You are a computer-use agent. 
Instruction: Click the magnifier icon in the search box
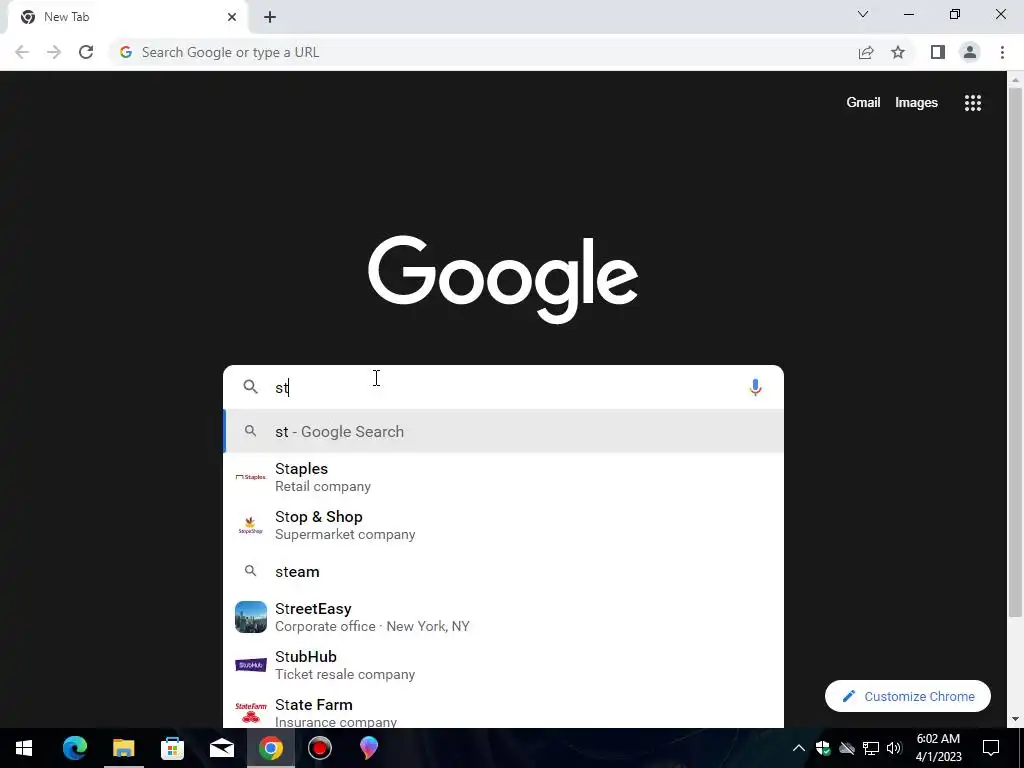251,387
